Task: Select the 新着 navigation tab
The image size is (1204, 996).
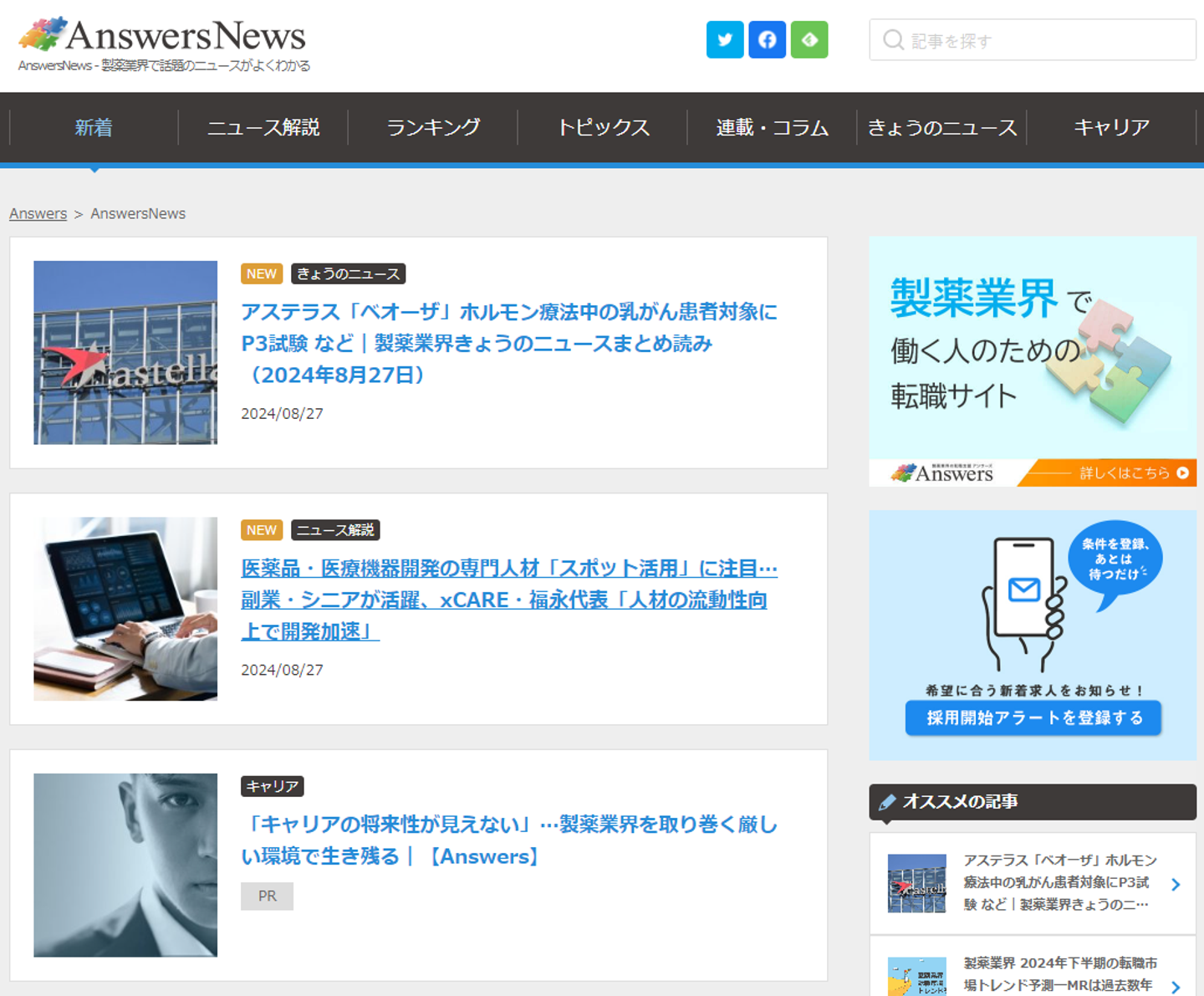Action: pyautogui.click(x=94, y=127)
